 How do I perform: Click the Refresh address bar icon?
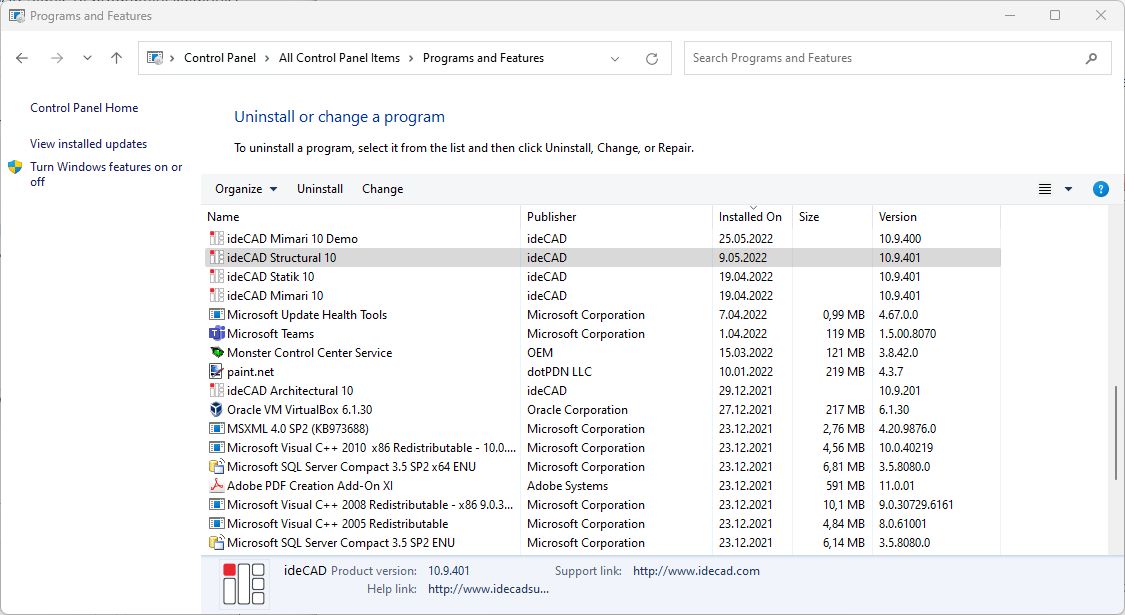[652, 58]
